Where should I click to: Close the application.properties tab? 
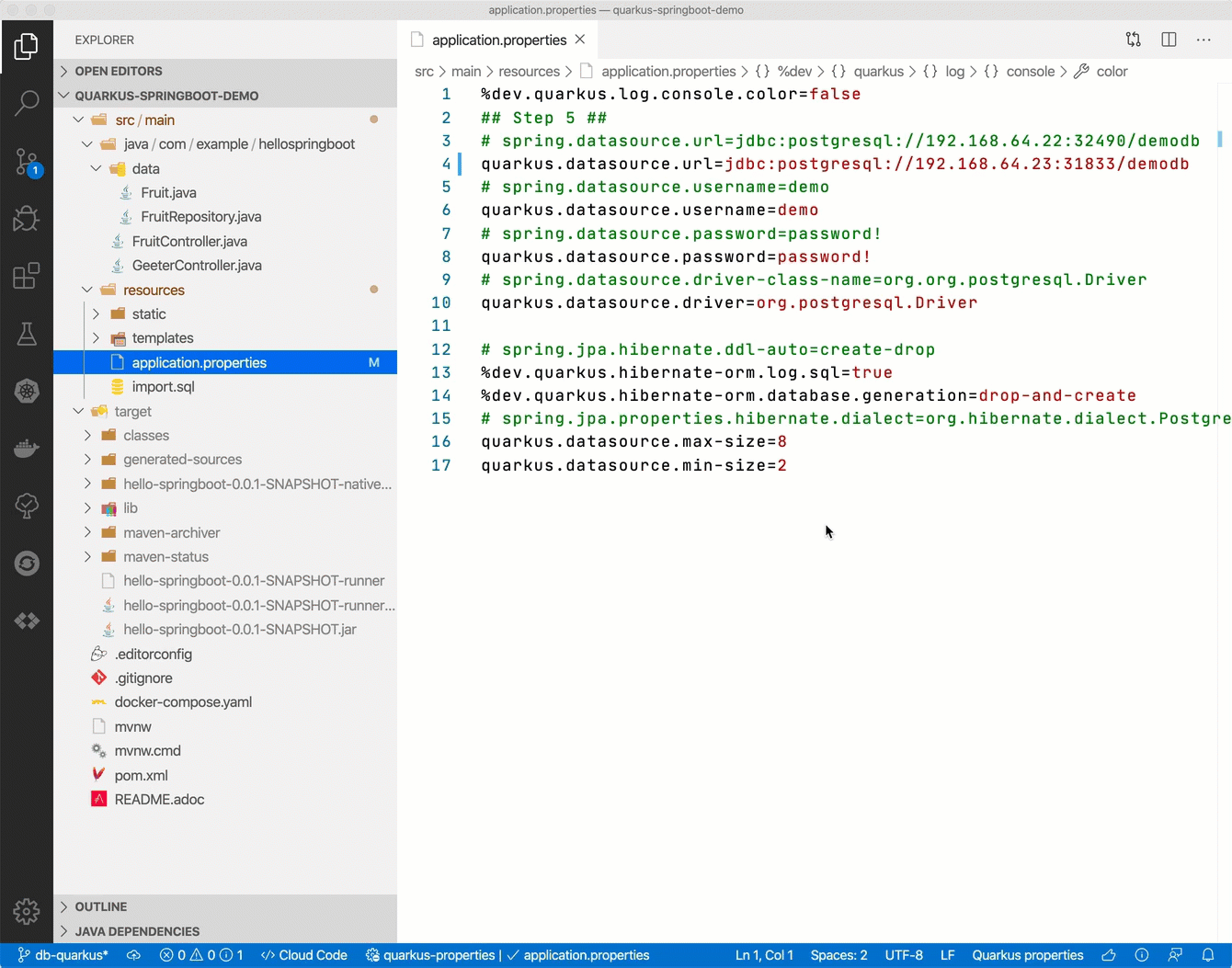(x=580, y=40)
